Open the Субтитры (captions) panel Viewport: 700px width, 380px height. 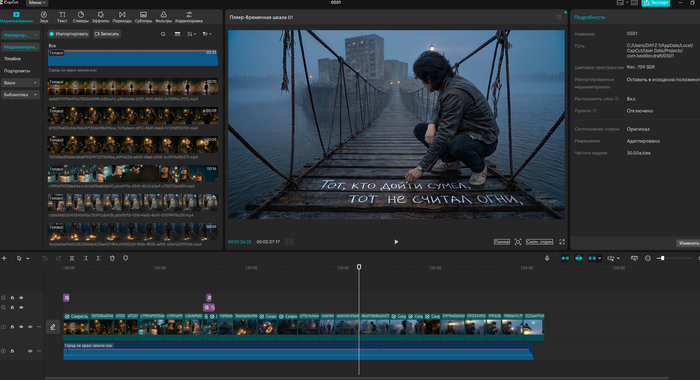point(143,17)
